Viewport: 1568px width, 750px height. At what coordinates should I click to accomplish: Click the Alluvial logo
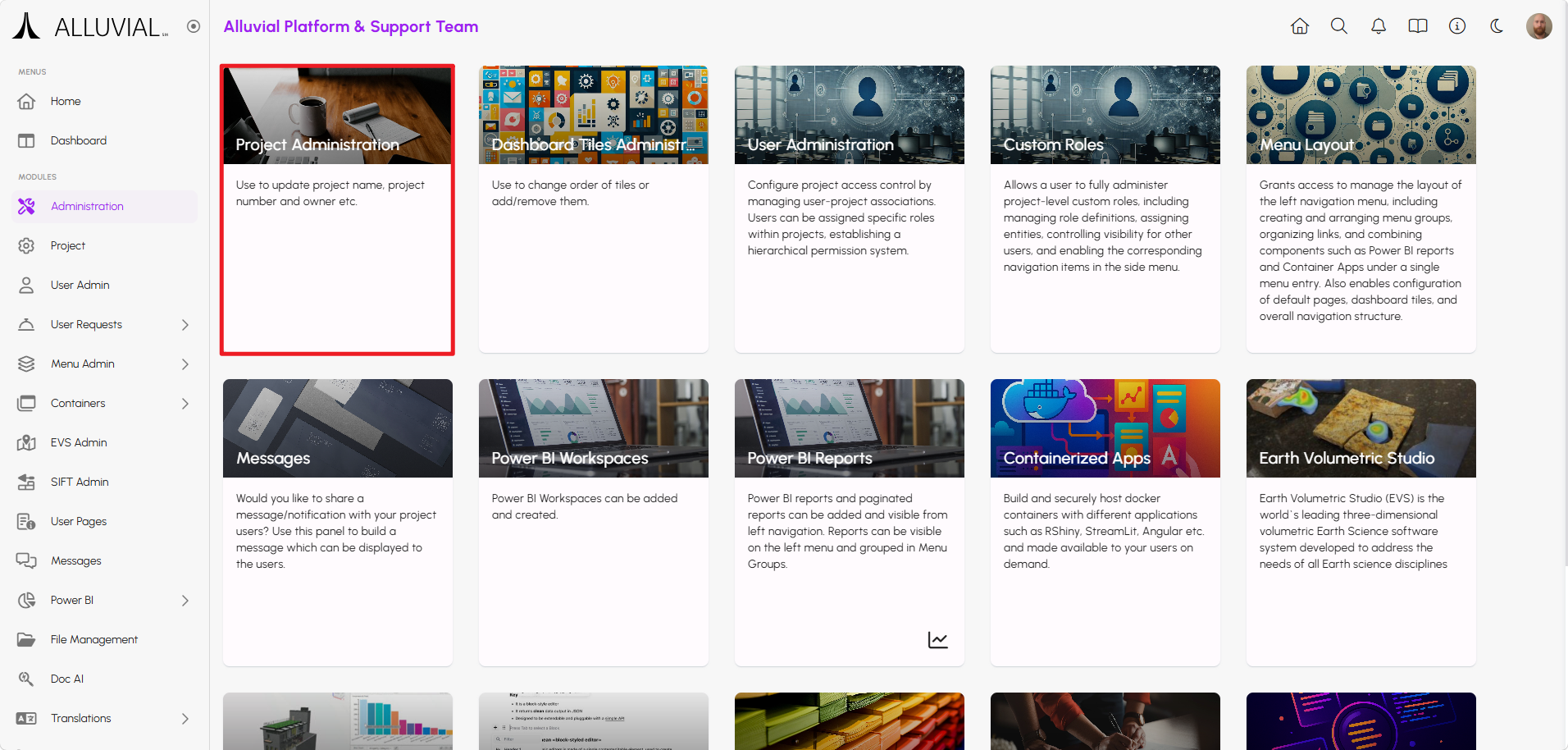[90, 26]
